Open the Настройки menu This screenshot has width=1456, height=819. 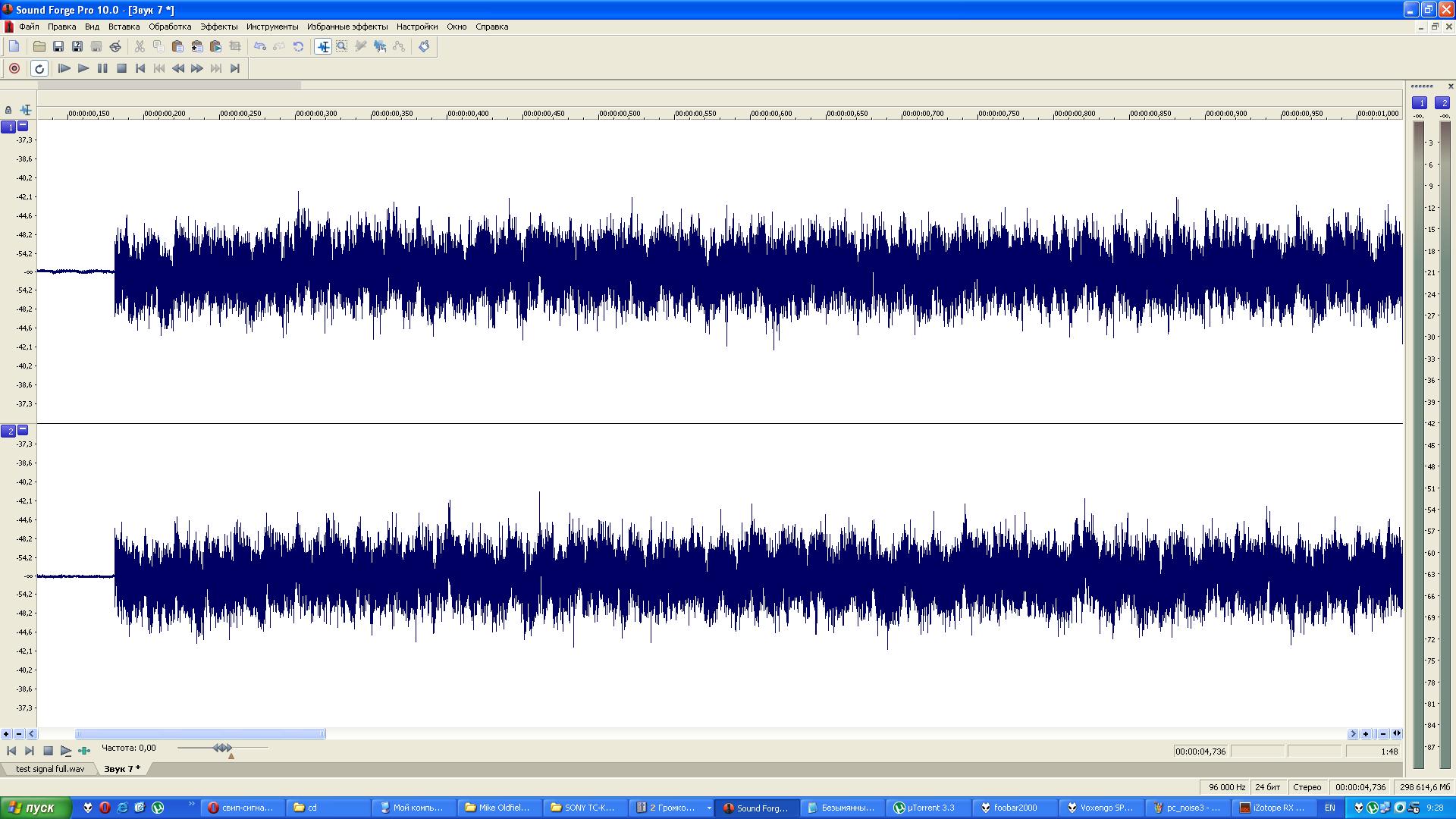point(417,27)
